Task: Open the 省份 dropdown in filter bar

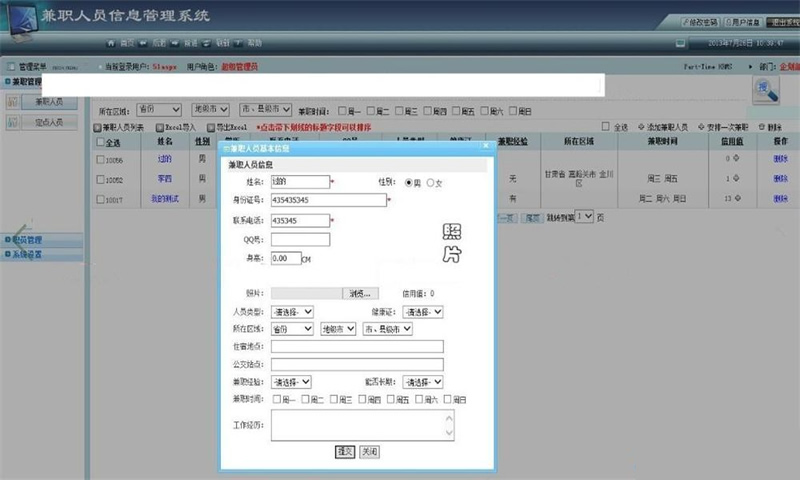Action: point(160,109)
